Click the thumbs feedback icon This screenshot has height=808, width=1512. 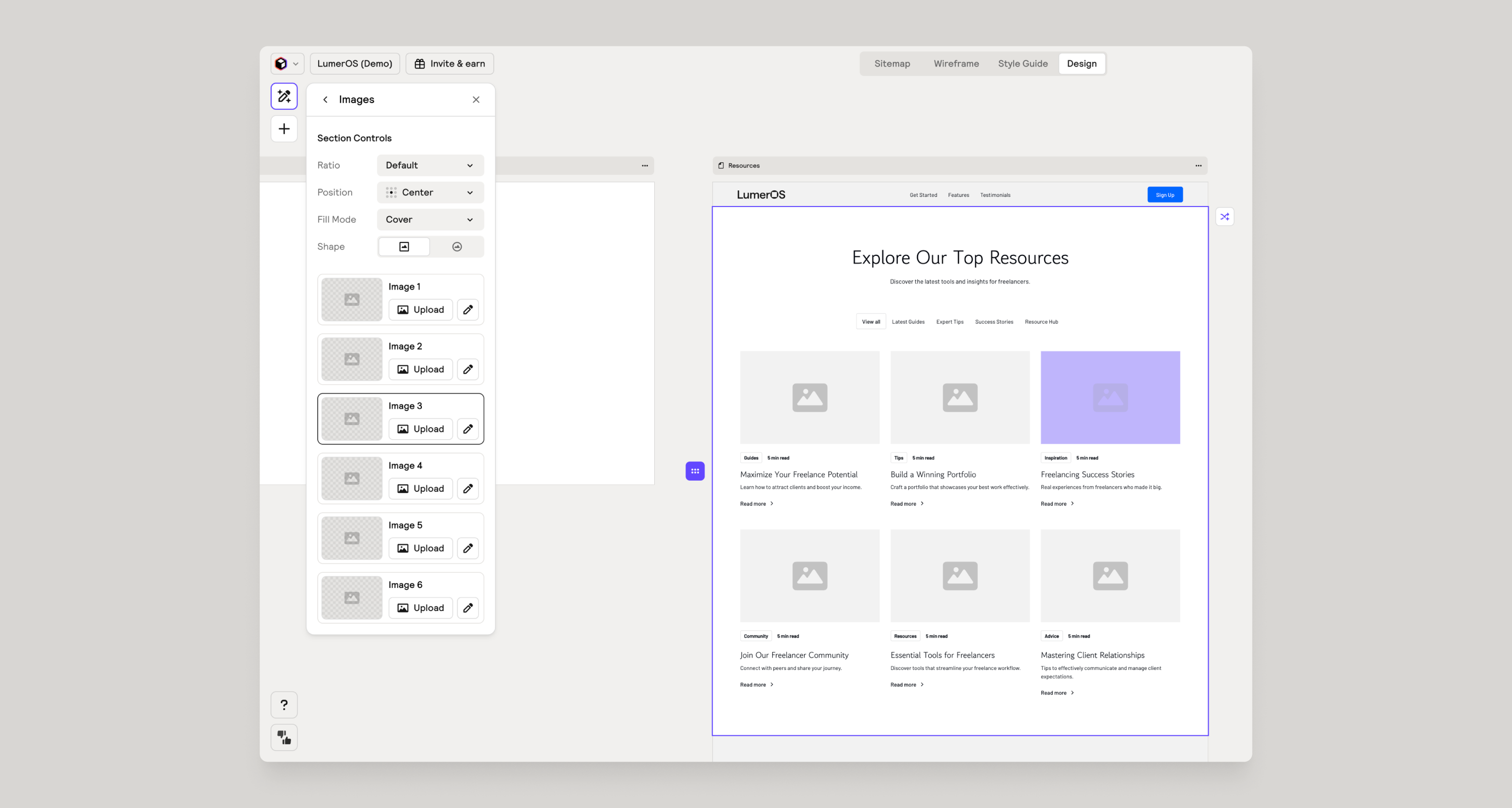(x=284, y=737)
